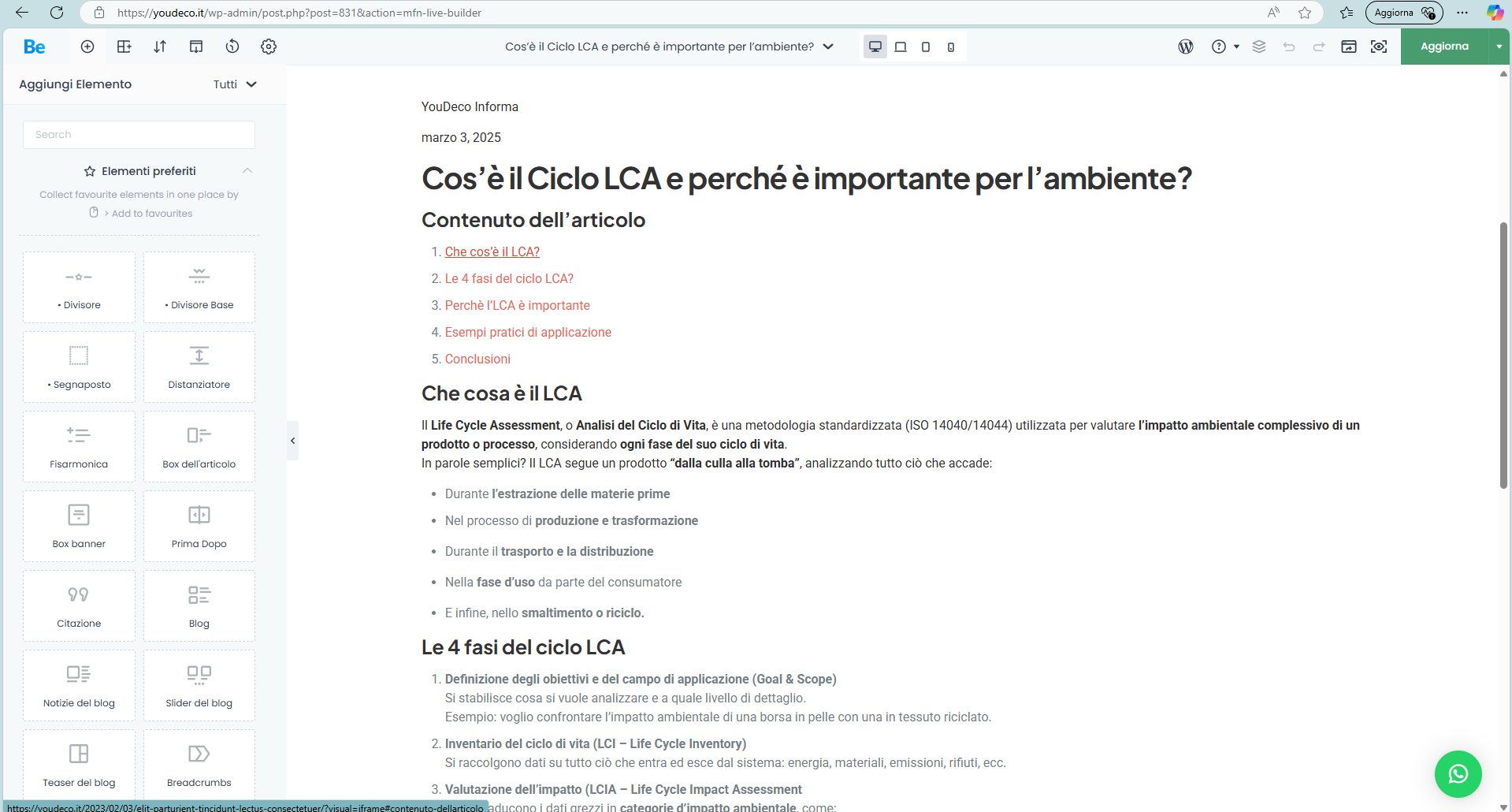This screenshot has height=812, width=1512.
Task: Click the preview eye icon
Action: coord(1379,47)
